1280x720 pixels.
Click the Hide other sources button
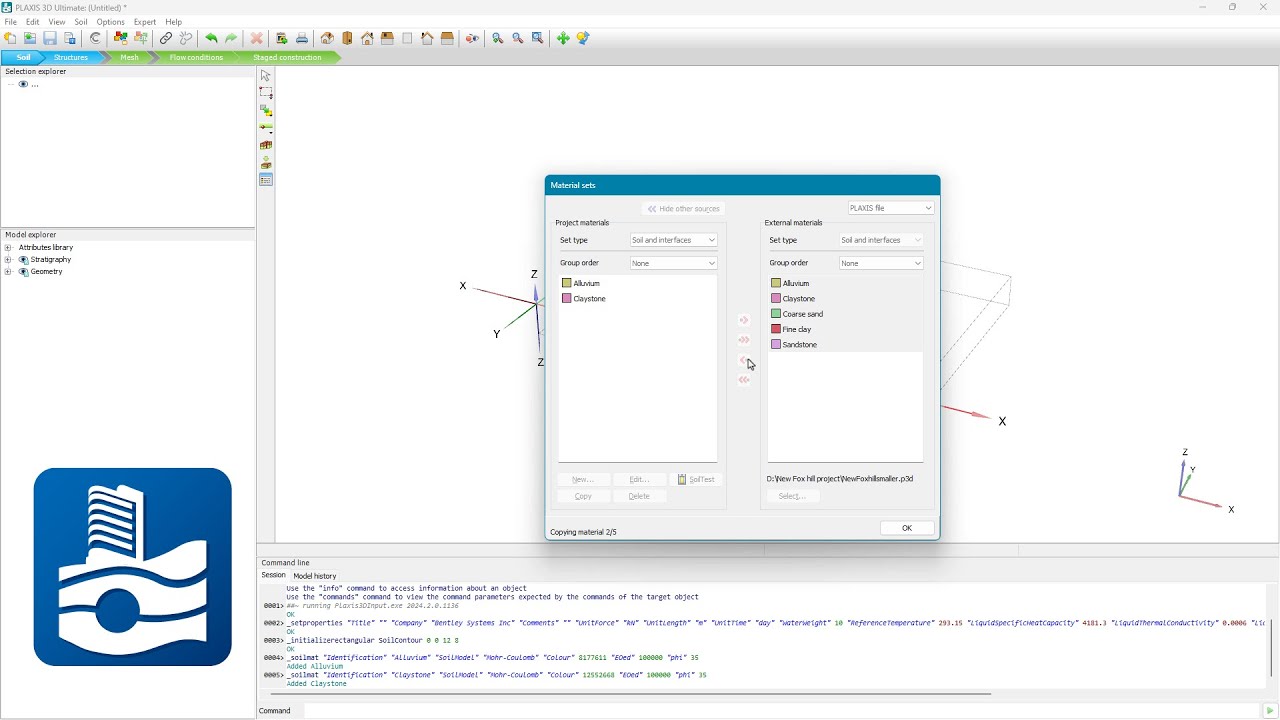(x=684, y=209)
